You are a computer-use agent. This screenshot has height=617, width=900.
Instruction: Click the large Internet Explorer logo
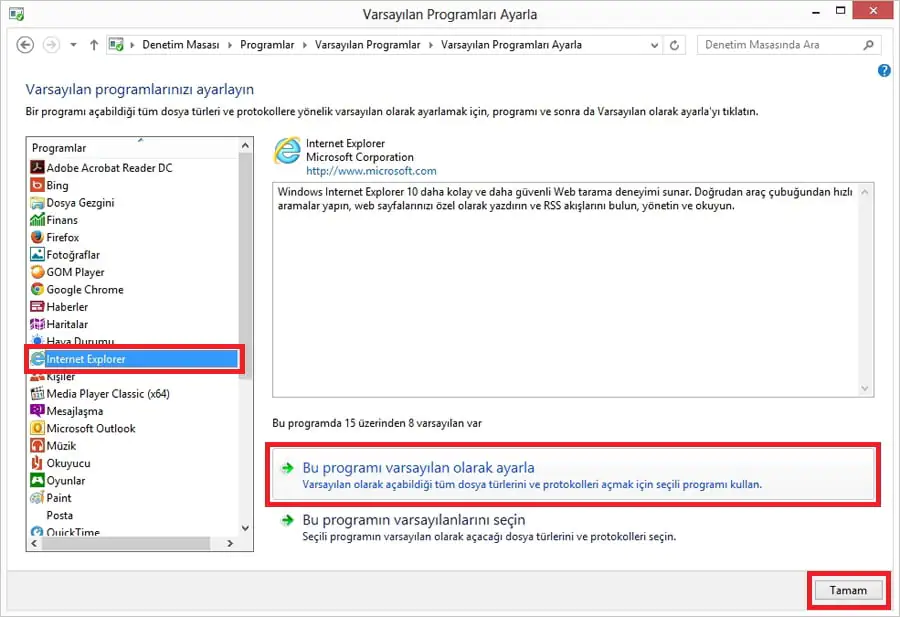(287, 151)
